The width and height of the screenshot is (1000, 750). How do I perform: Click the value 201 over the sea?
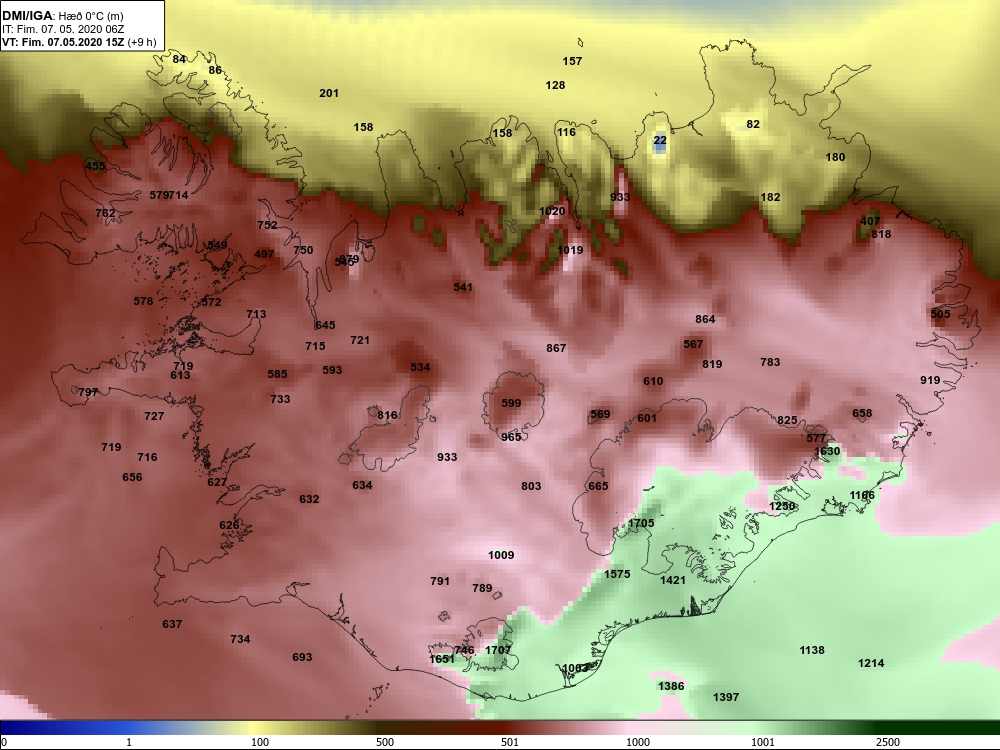(x=328, y=93)
